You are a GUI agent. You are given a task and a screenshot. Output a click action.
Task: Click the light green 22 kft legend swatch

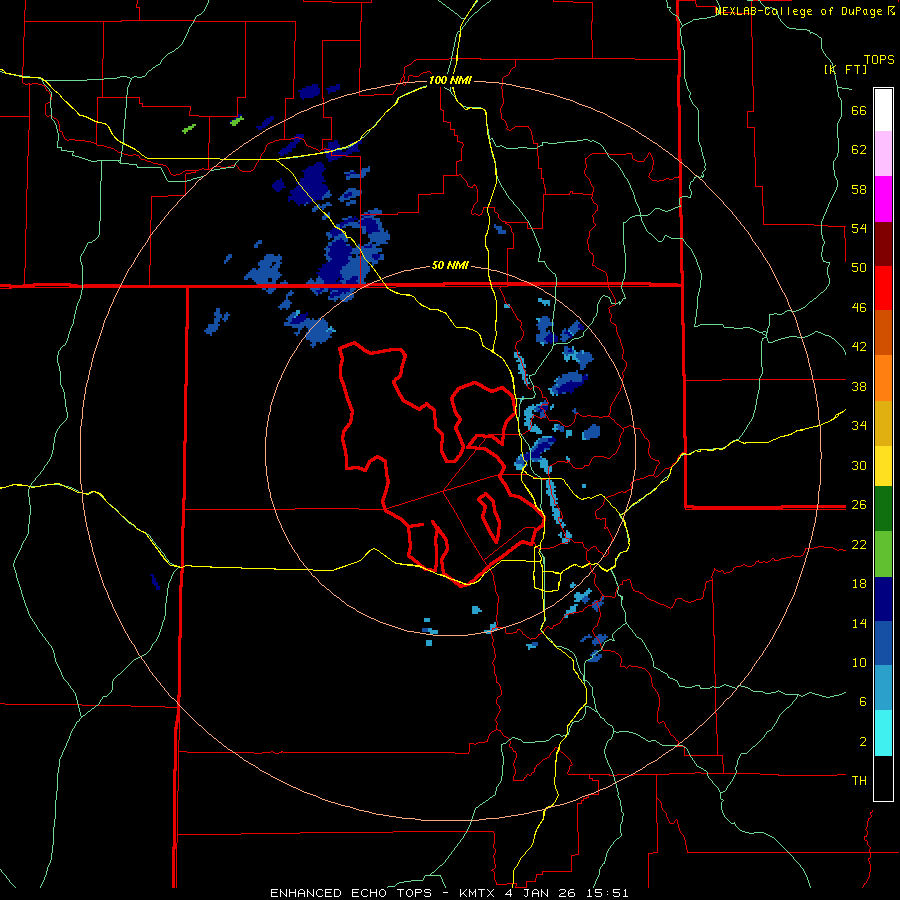(x=883, y=554)
